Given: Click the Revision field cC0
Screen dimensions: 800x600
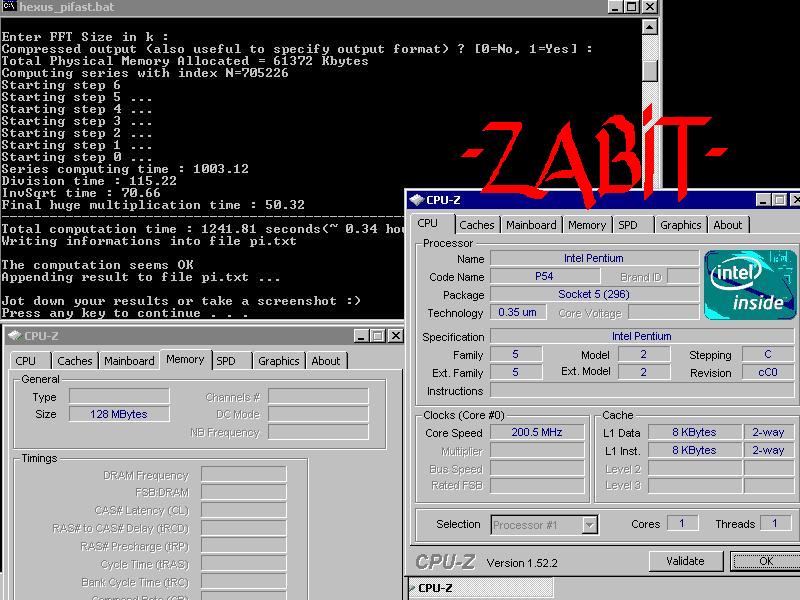Looking at the screenshot, I should [768, 372].
